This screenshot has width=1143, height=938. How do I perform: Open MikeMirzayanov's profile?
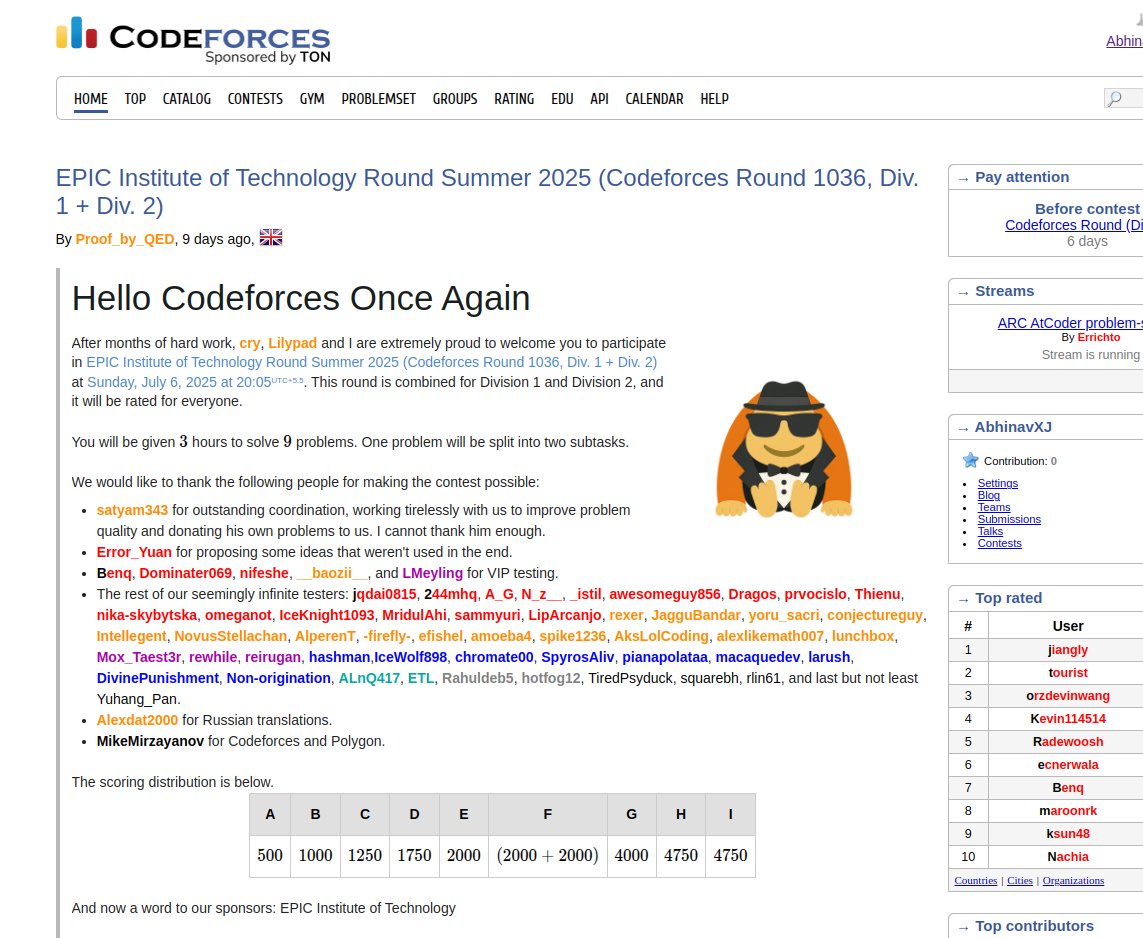click(150, 742)
